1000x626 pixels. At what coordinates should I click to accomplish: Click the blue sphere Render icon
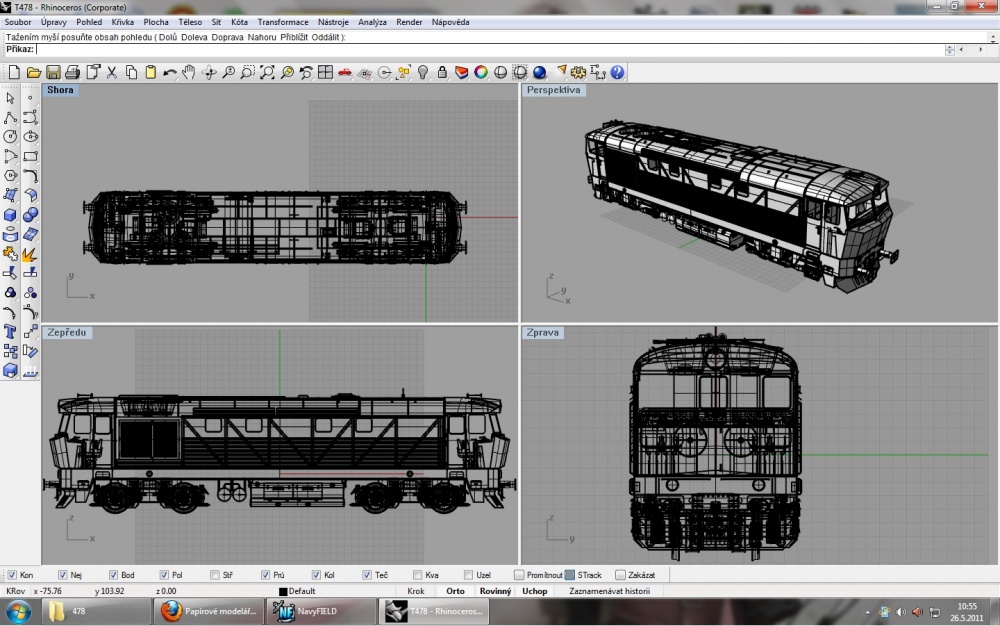[x=540, y=73]
